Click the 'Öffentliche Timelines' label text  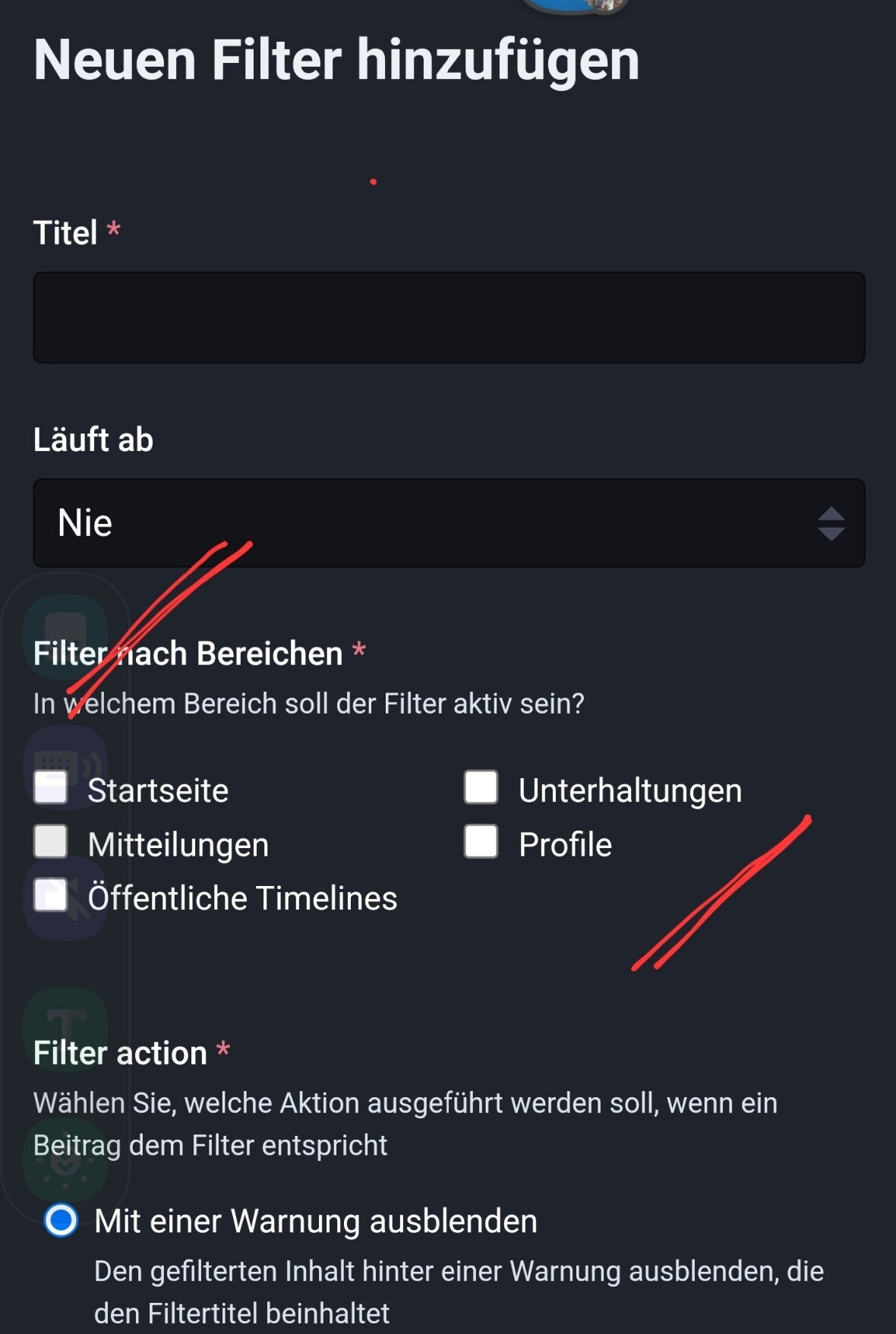click(242, 898)
